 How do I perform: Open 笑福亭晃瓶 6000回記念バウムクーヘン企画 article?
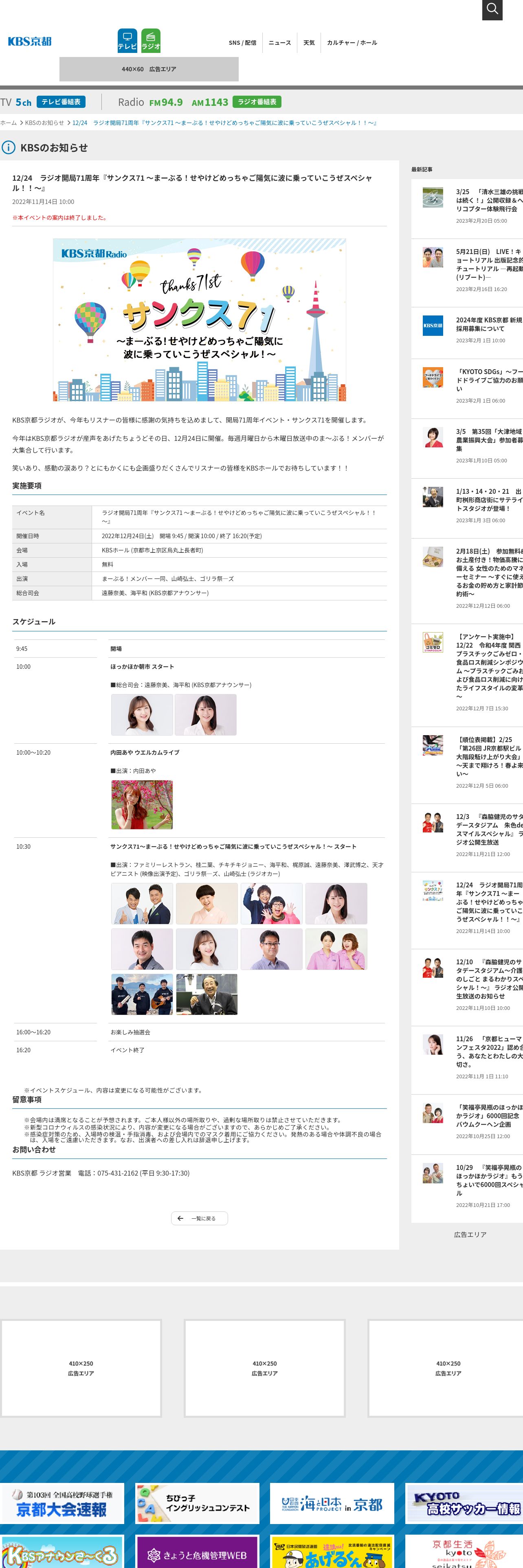pyautogui.click(x=490, y=1115)
